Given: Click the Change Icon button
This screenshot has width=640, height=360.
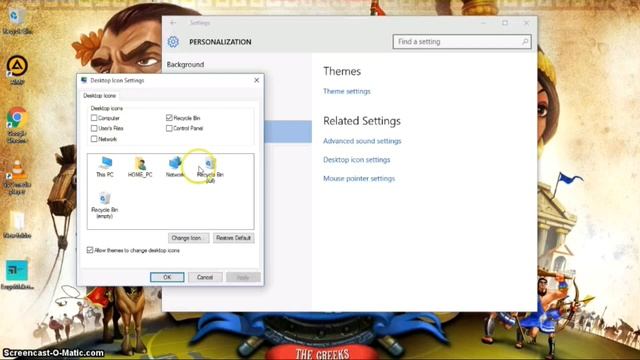Looking at the screenshot, I should tap(188, 238).
